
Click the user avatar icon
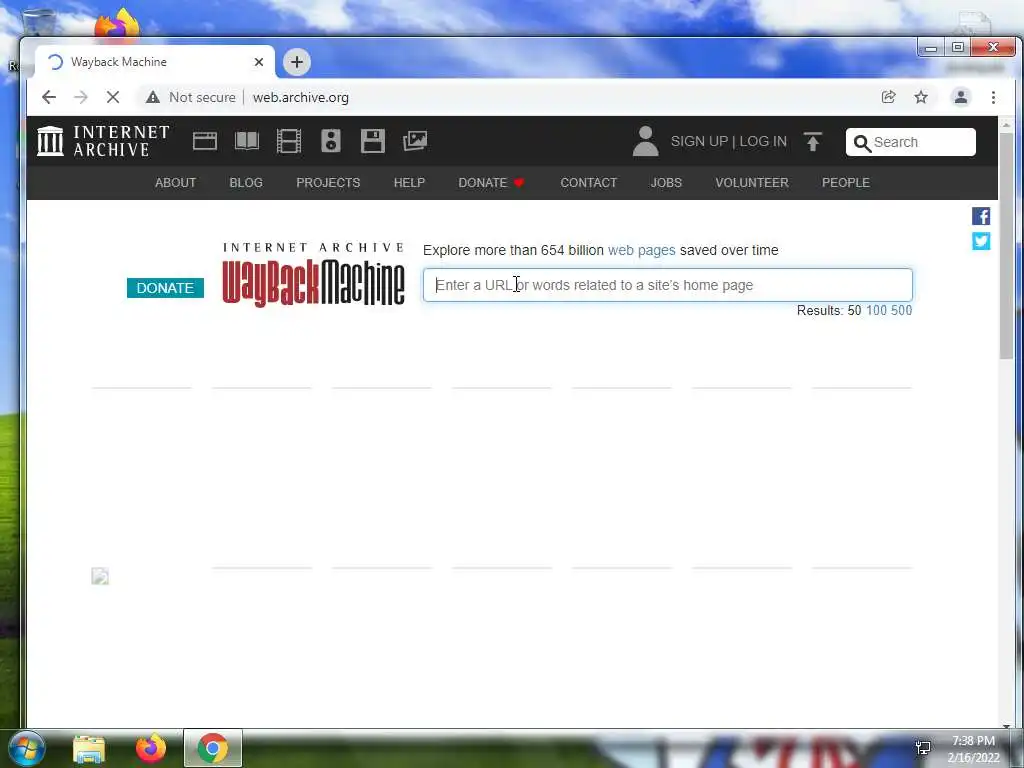point(645,141)
